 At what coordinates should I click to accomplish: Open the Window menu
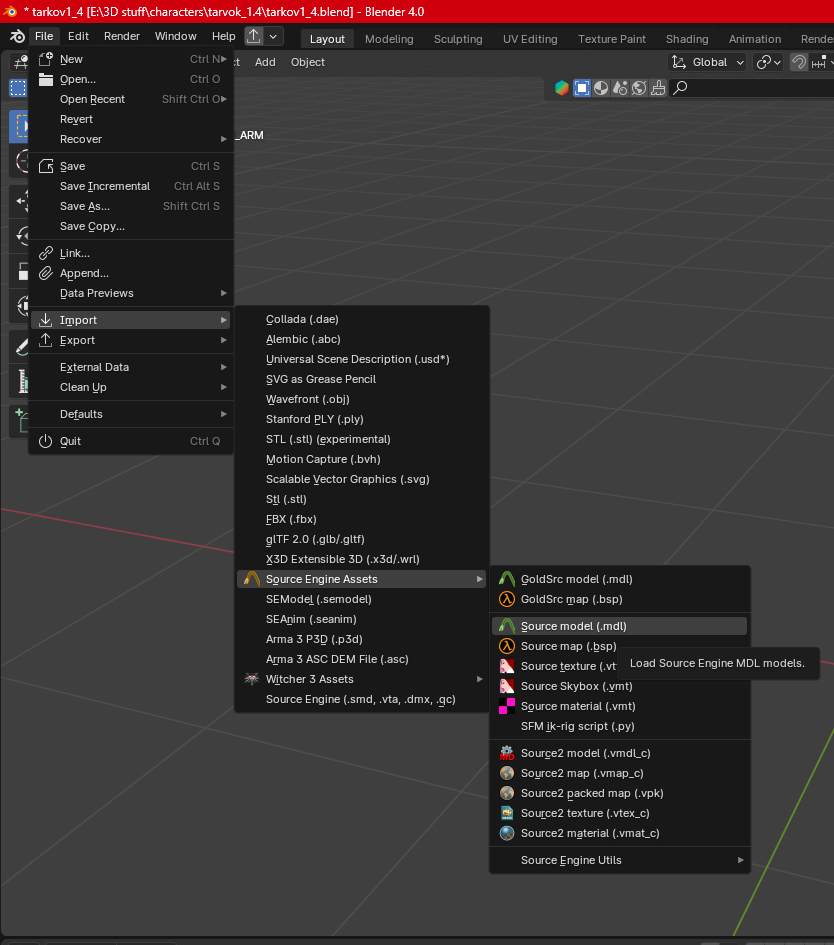(175, 36)
